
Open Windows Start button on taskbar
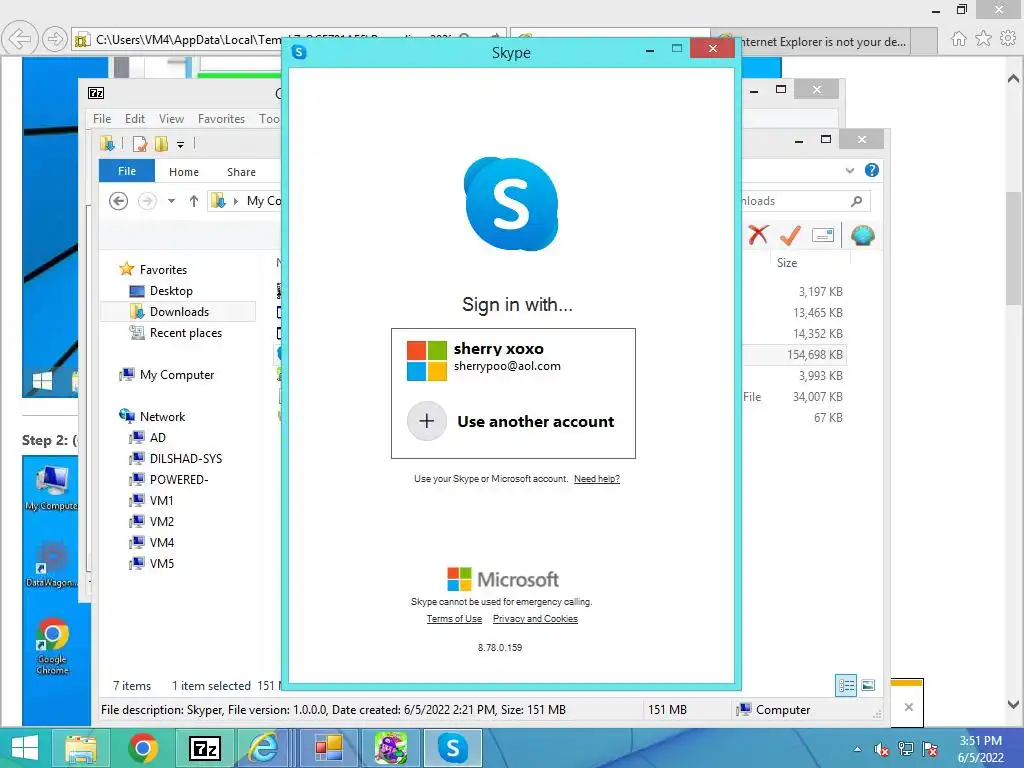24,748
